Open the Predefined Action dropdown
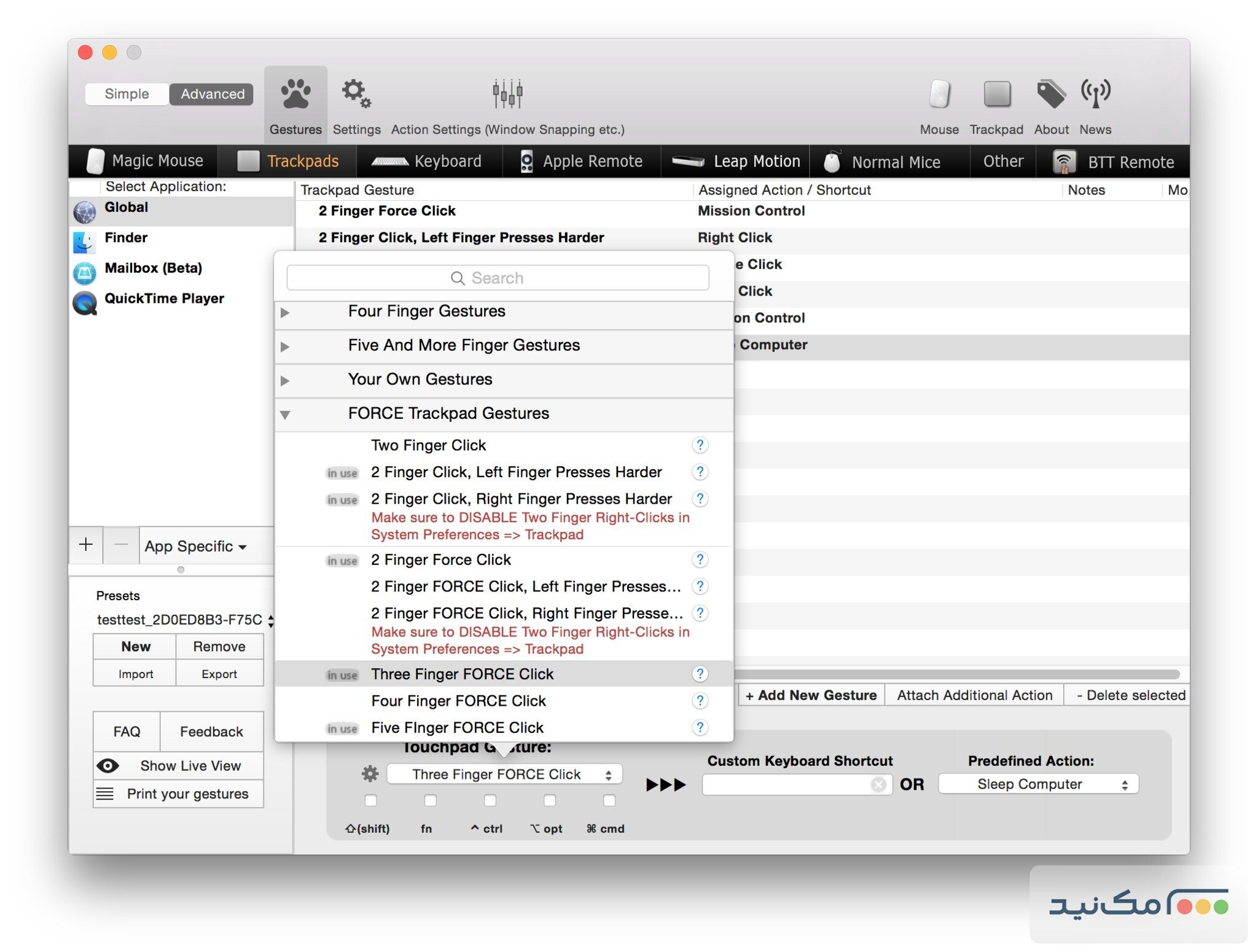 coord(1037,784)
